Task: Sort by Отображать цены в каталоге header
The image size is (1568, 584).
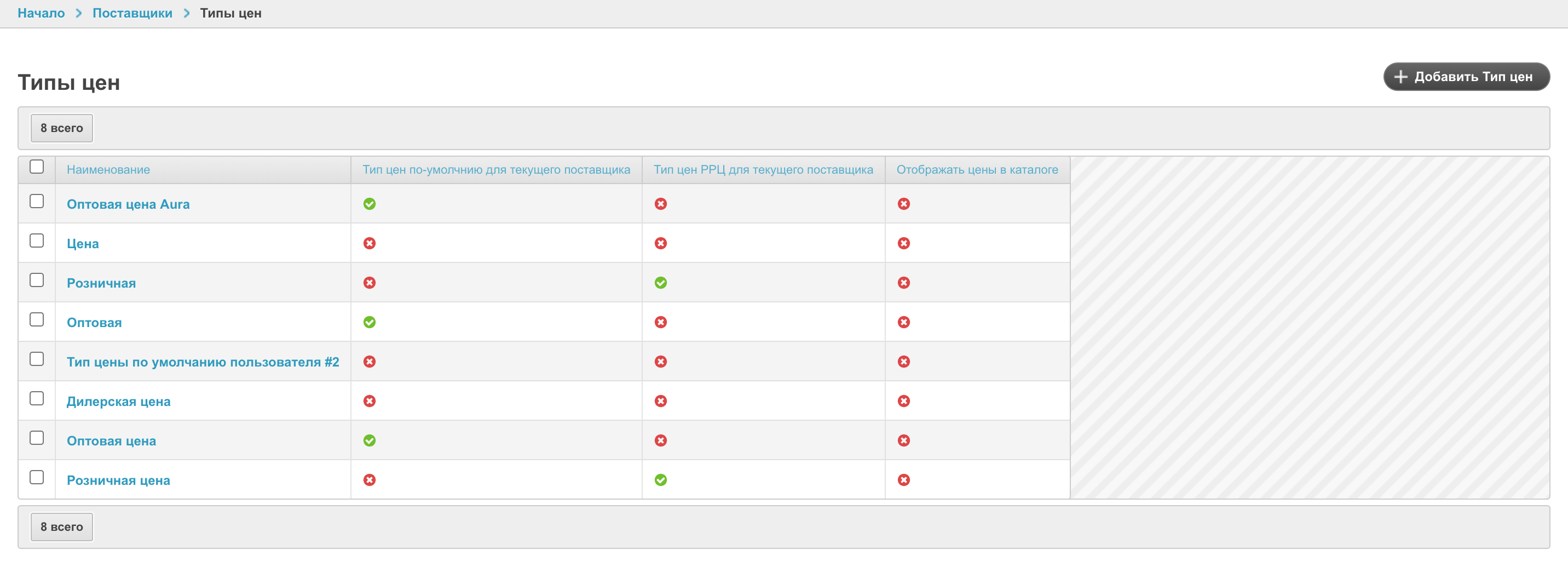Action: pos(977,170)
